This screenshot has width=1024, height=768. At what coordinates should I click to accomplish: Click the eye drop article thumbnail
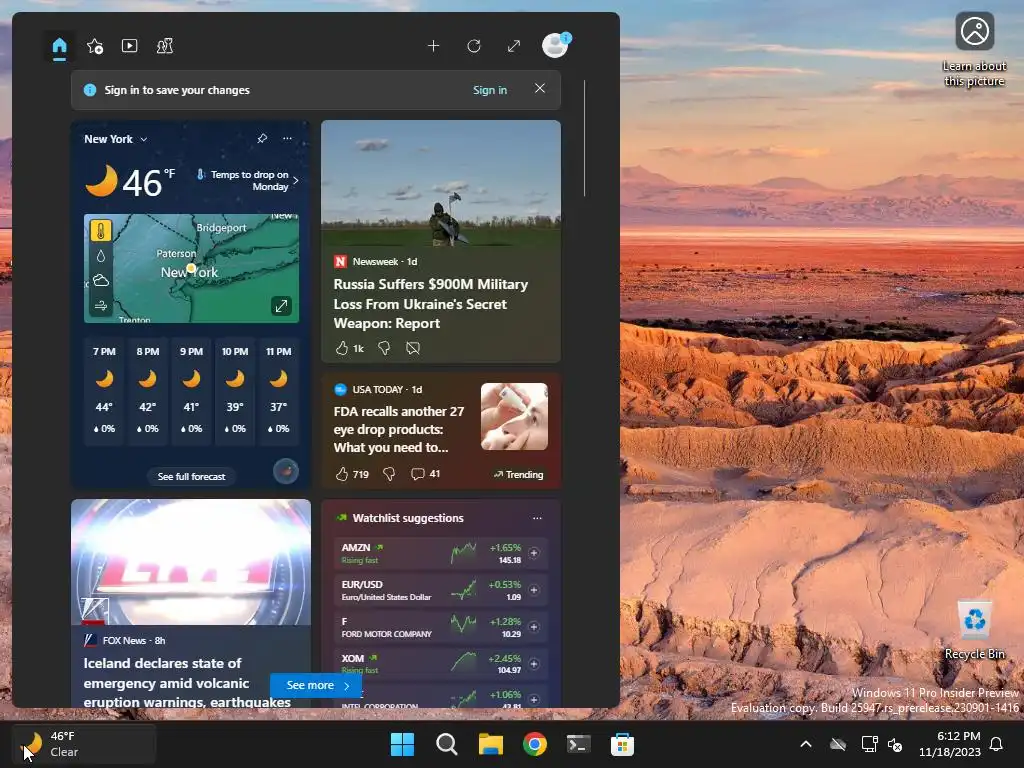click(x=514, y=416)
